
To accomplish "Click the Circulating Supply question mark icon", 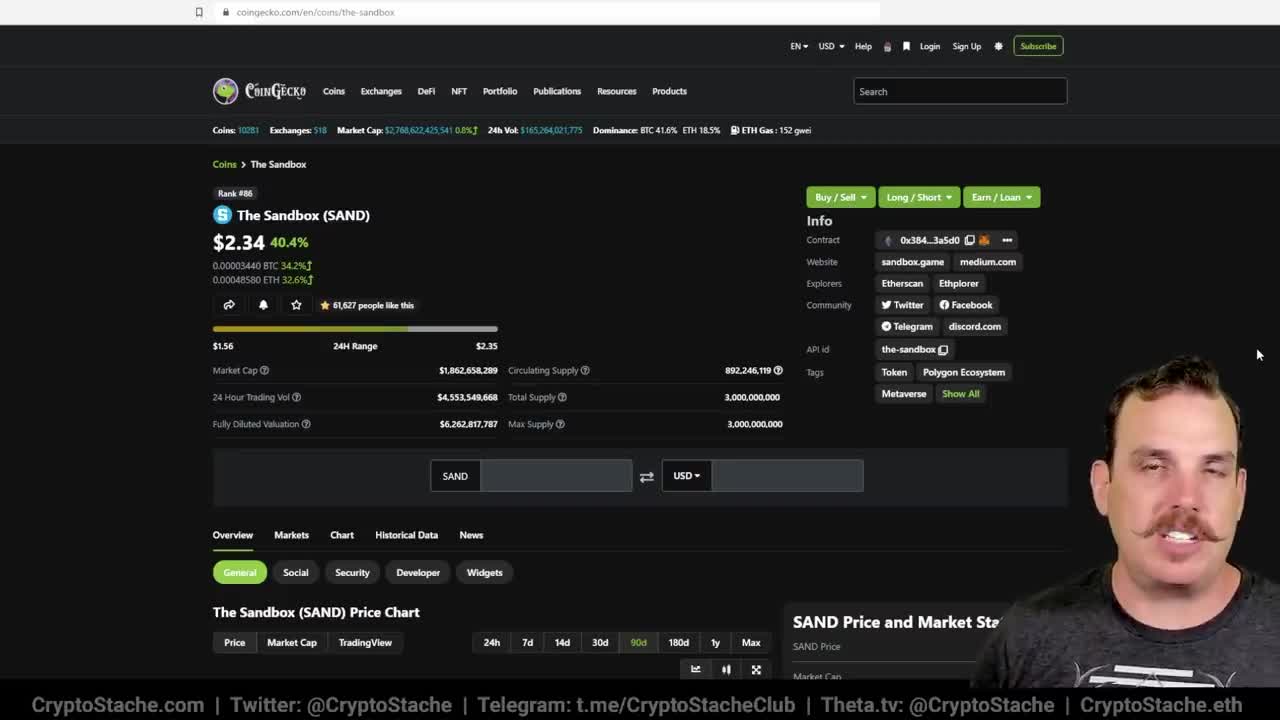I will pos(585,370).
